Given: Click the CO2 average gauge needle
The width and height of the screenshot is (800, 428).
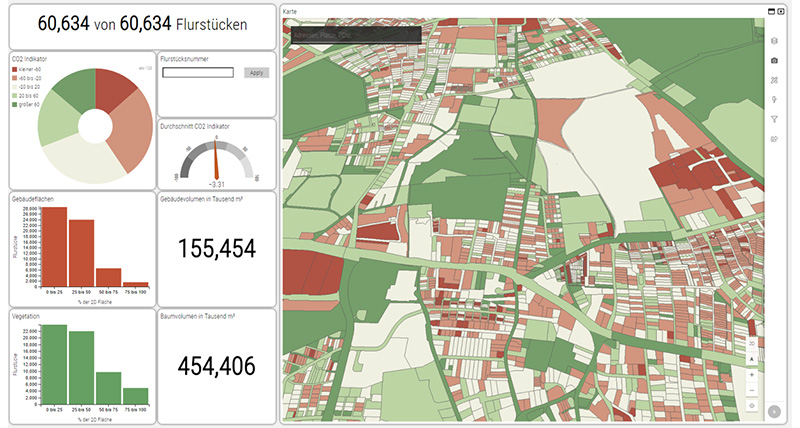Looking at the screenshot, I should 214,161.
